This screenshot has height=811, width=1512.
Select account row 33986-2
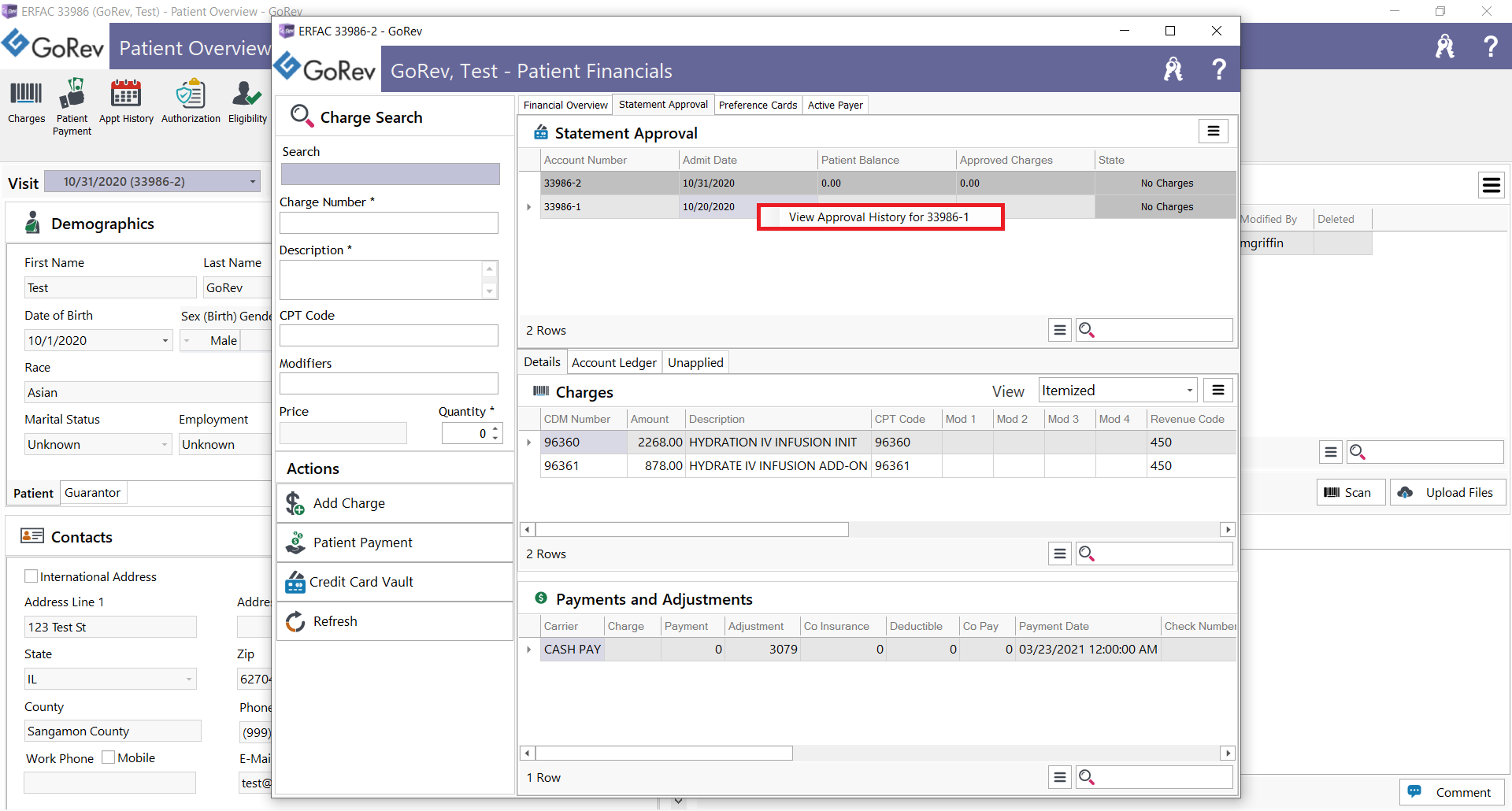[888, 183]
